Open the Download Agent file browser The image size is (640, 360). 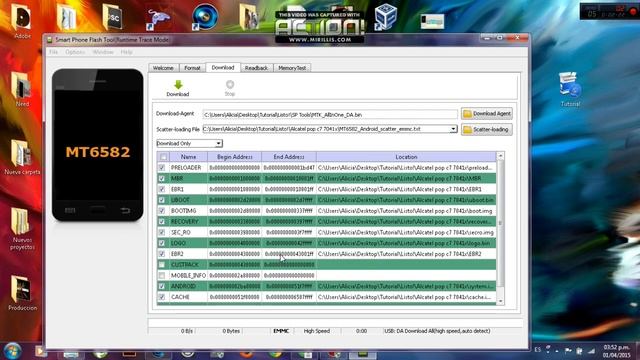click(487, 113)
